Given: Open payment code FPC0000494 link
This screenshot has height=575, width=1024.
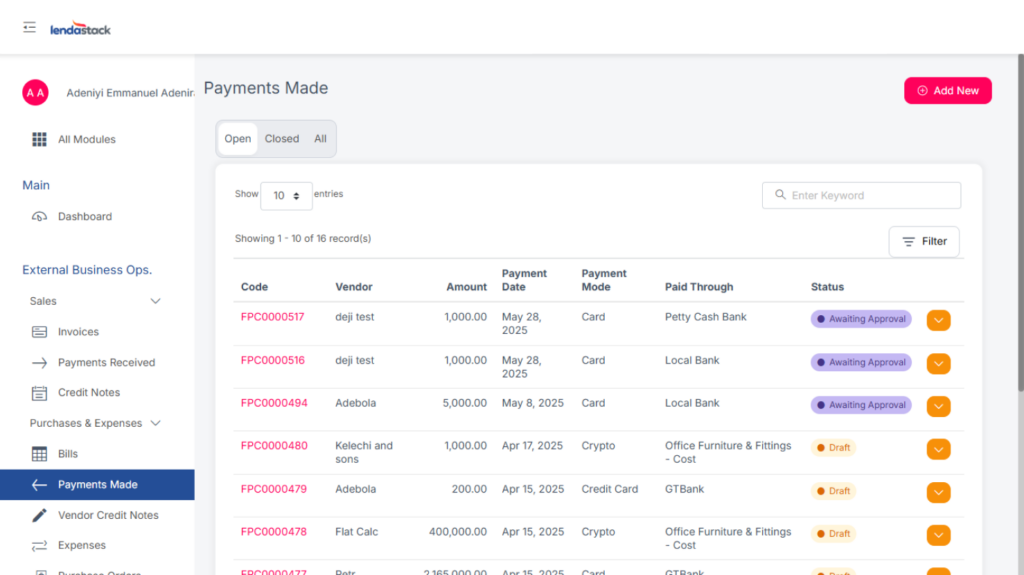Looking at the screenshot, I should 274,404.
